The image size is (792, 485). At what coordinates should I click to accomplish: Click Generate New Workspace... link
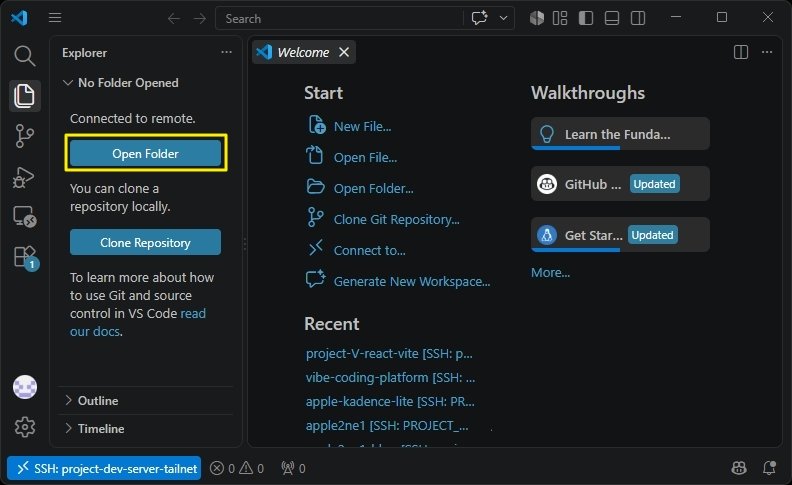point(412,281)
